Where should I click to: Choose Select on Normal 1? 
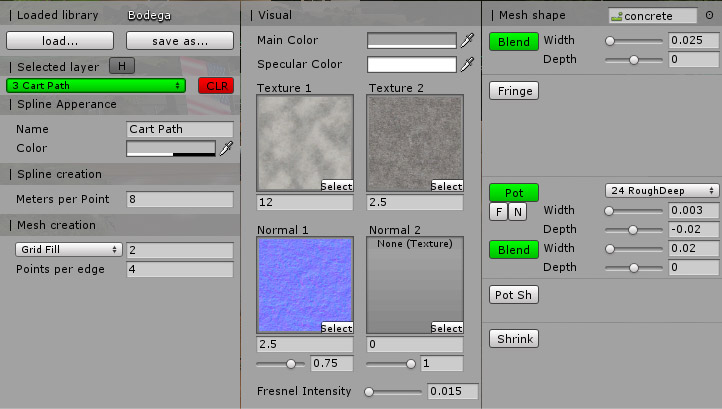click(x=337, y=327)
